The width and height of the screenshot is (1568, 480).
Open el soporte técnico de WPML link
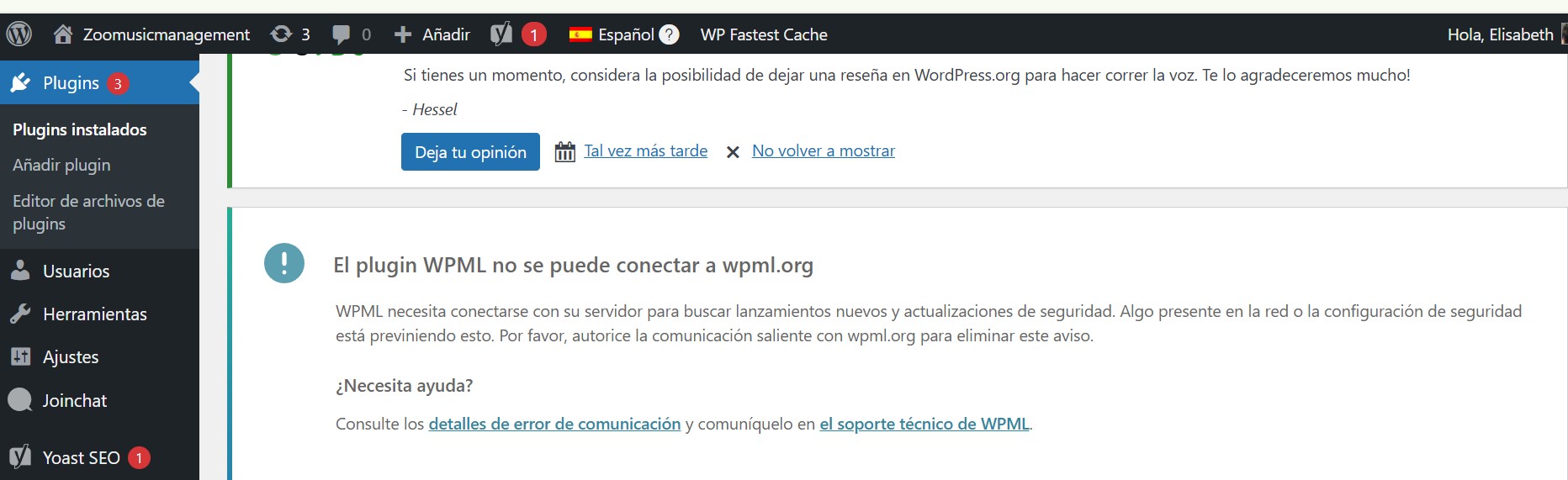(x=924, y=424)
